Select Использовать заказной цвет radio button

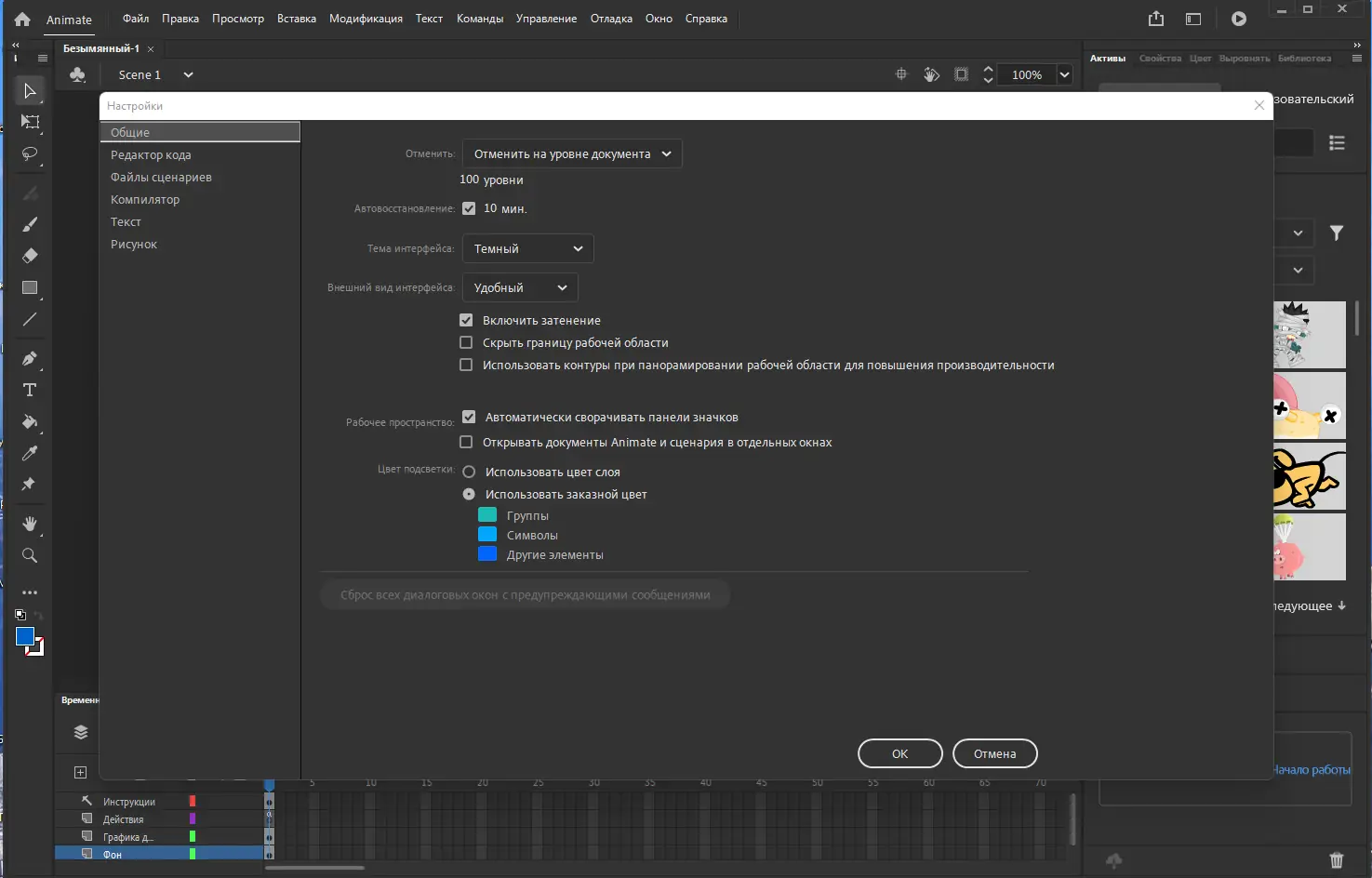(469, 494)
